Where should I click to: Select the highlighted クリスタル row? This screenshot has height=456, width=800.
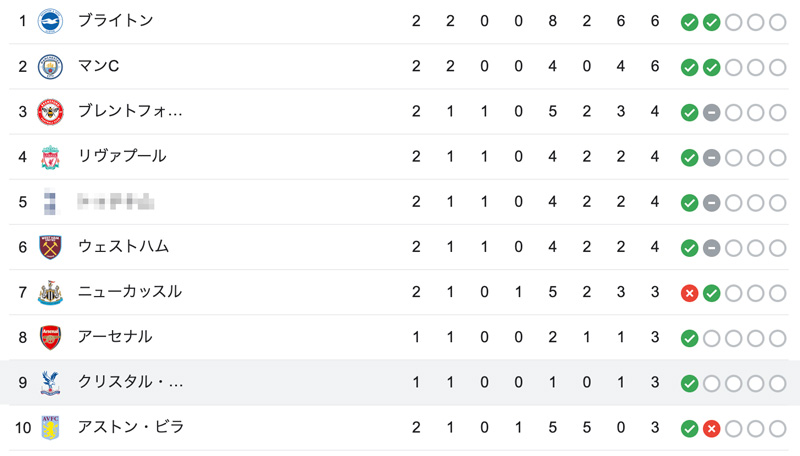pos(400,383)
